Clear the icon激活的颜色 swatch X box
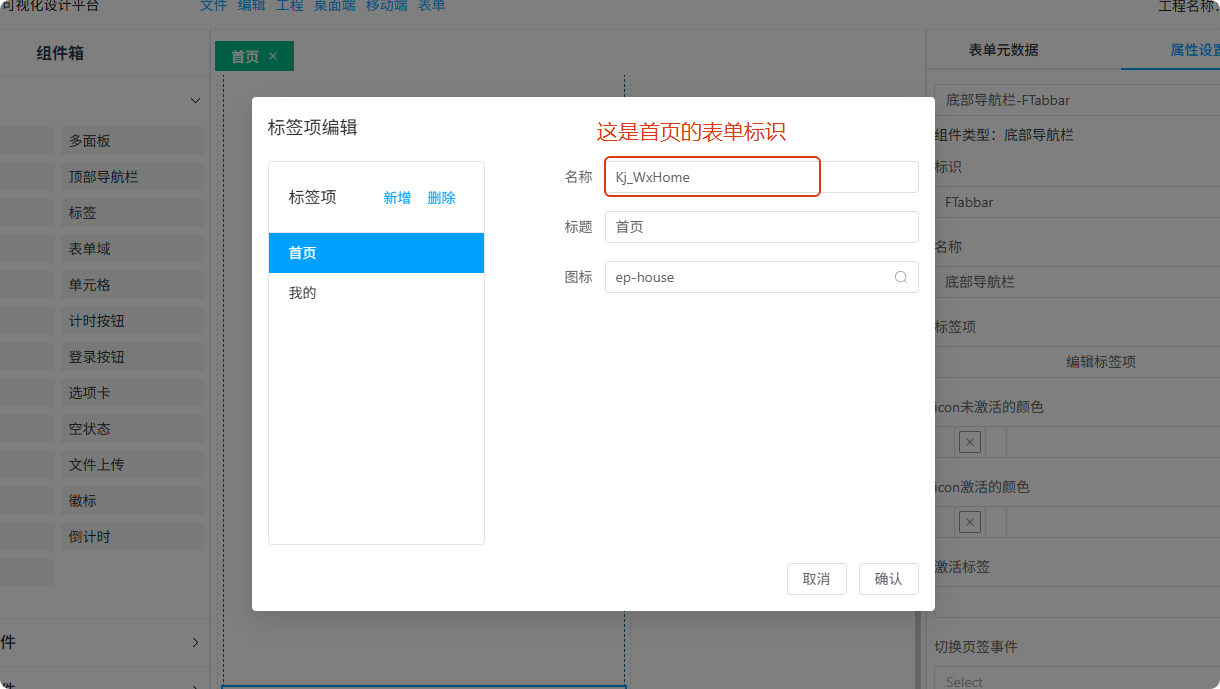The image size is (1220, 689). coord(969,522)
